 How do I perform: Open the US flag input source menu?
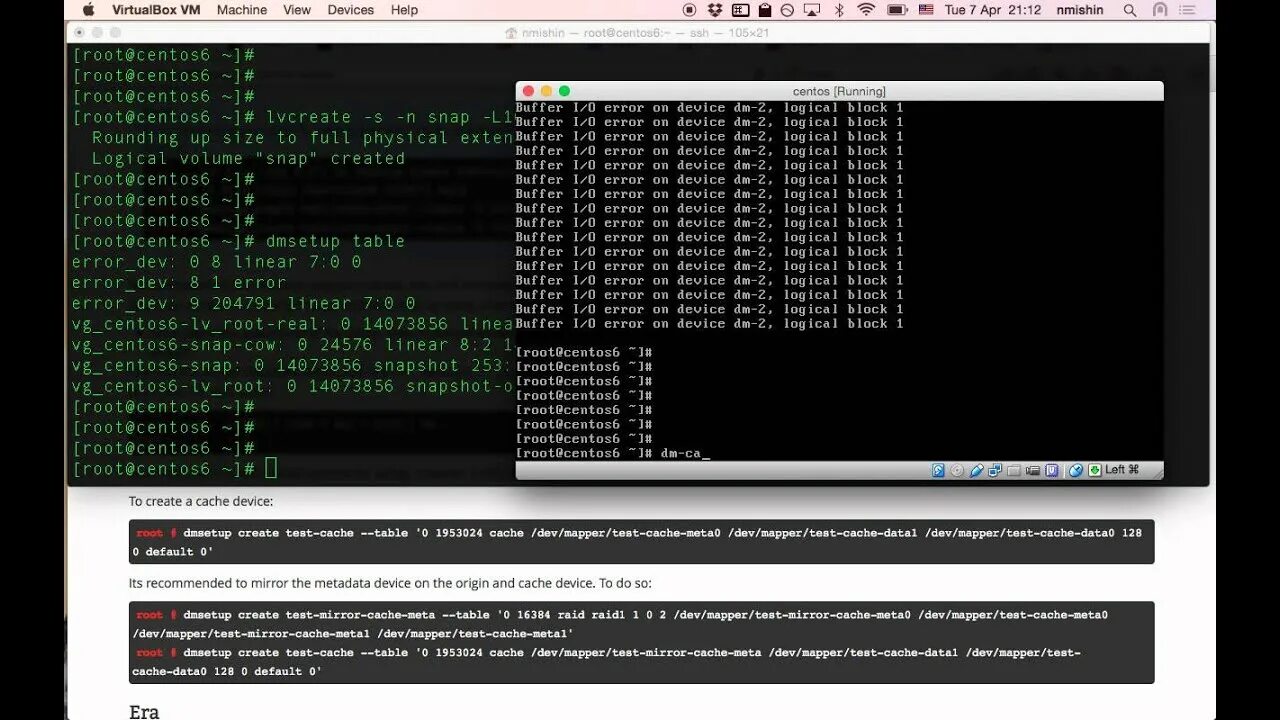(x=925, y=10)
